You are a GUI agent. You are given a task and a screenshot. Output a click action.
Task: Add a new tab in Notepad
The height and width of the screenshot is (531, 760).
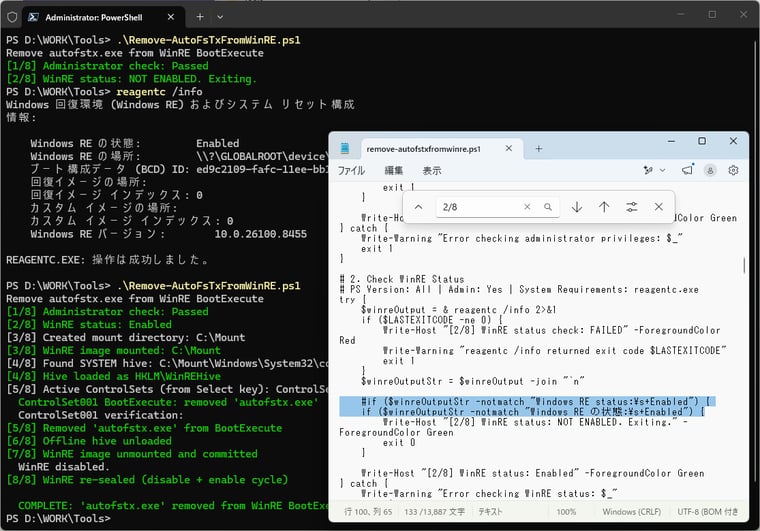(x=538, y=149)
